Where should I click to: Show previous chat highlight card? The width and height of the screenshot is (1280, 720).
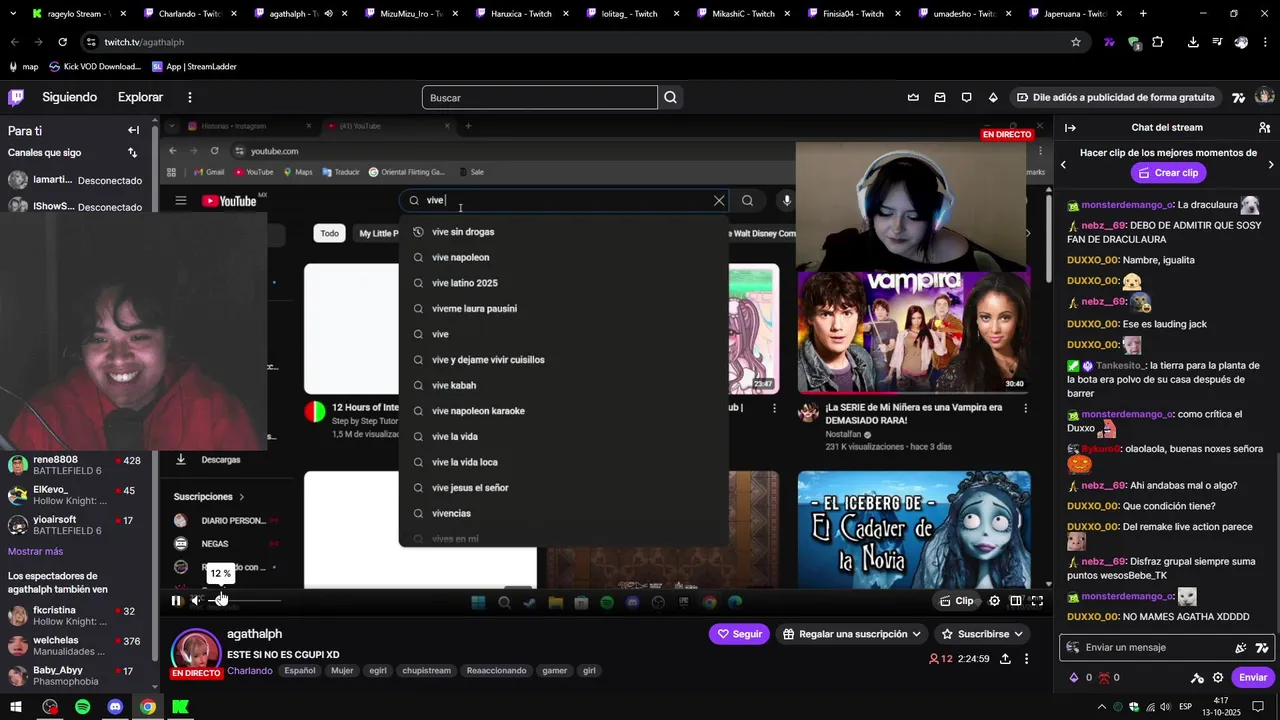point(1063,164)
